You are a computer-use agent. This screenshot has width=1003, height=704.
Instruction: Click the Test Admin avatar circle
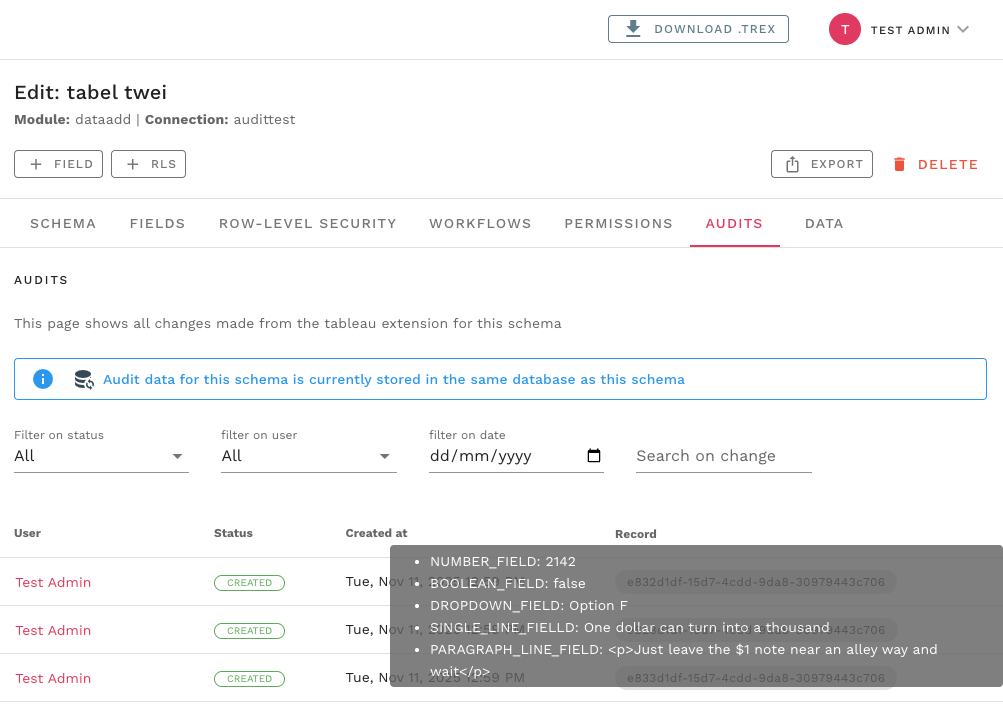[845, 29]
